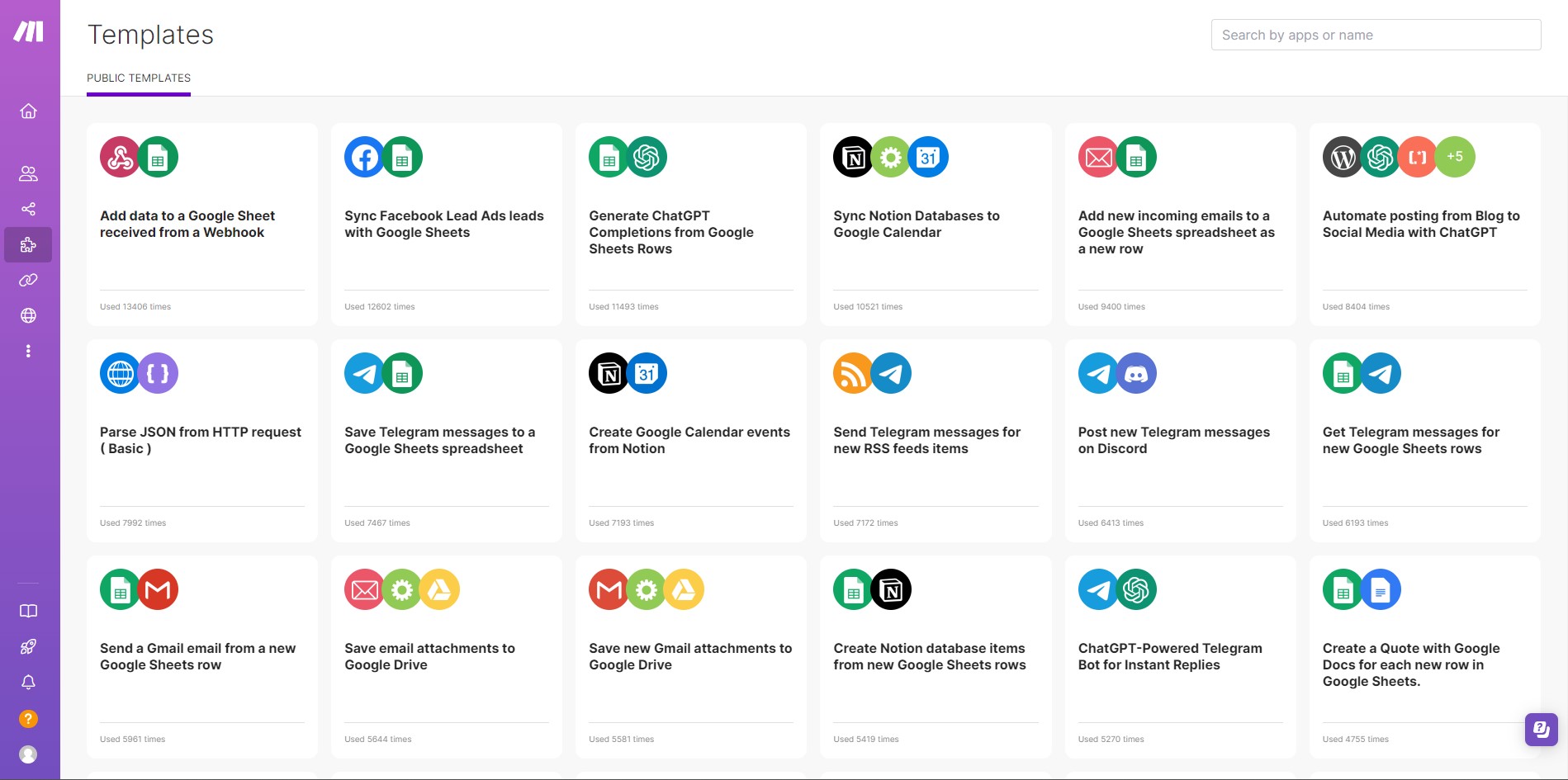Click the 'Used 5419 times' text
This screenshot has width=1568, height=780.
[866, 740]
